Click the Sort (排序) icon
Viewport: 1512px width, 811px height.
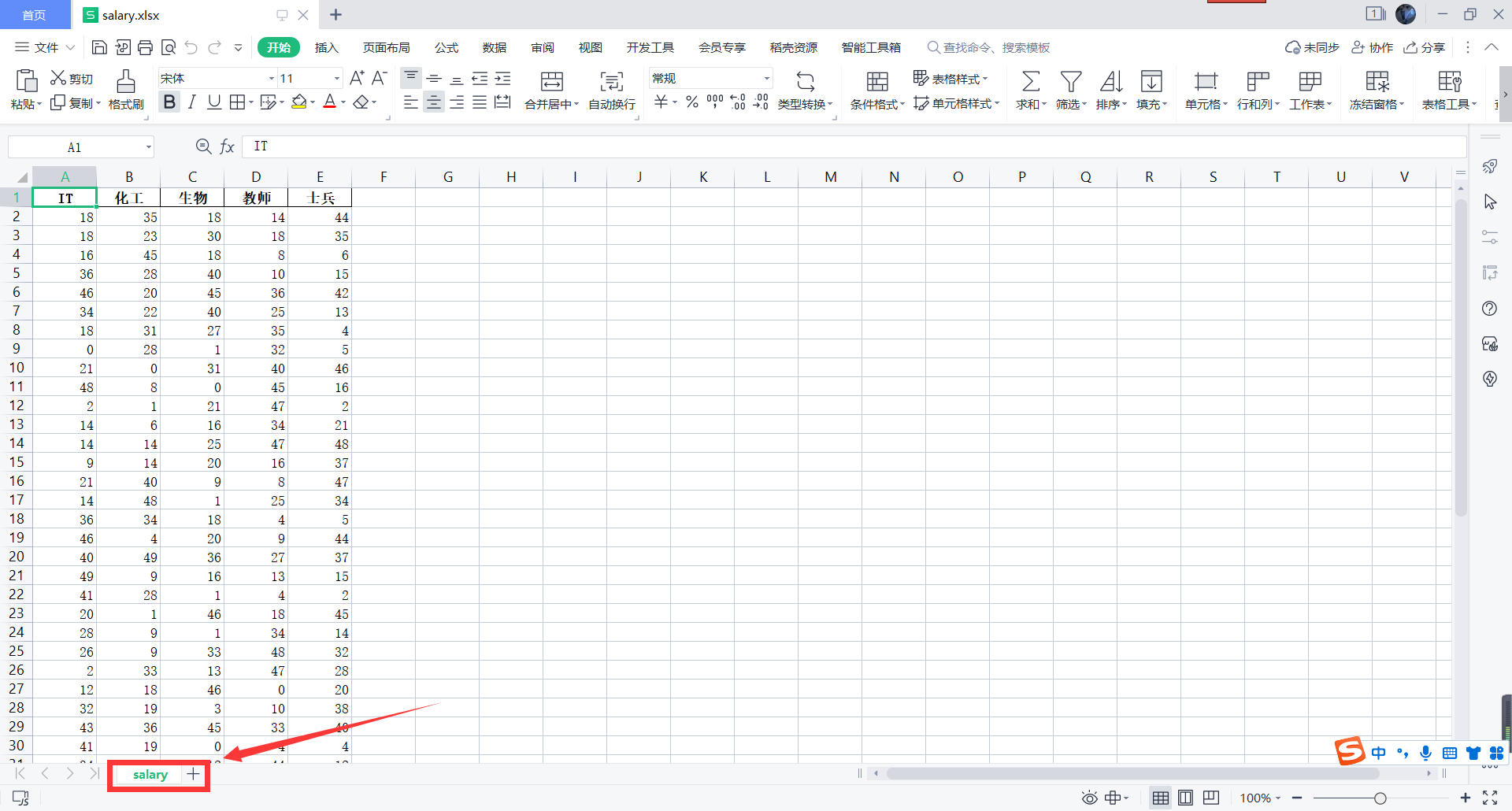pos(1111,81)
